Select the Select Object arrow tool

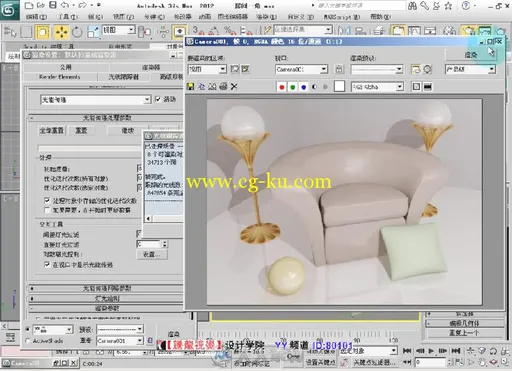pyautogui.click(x=10, y=32)
